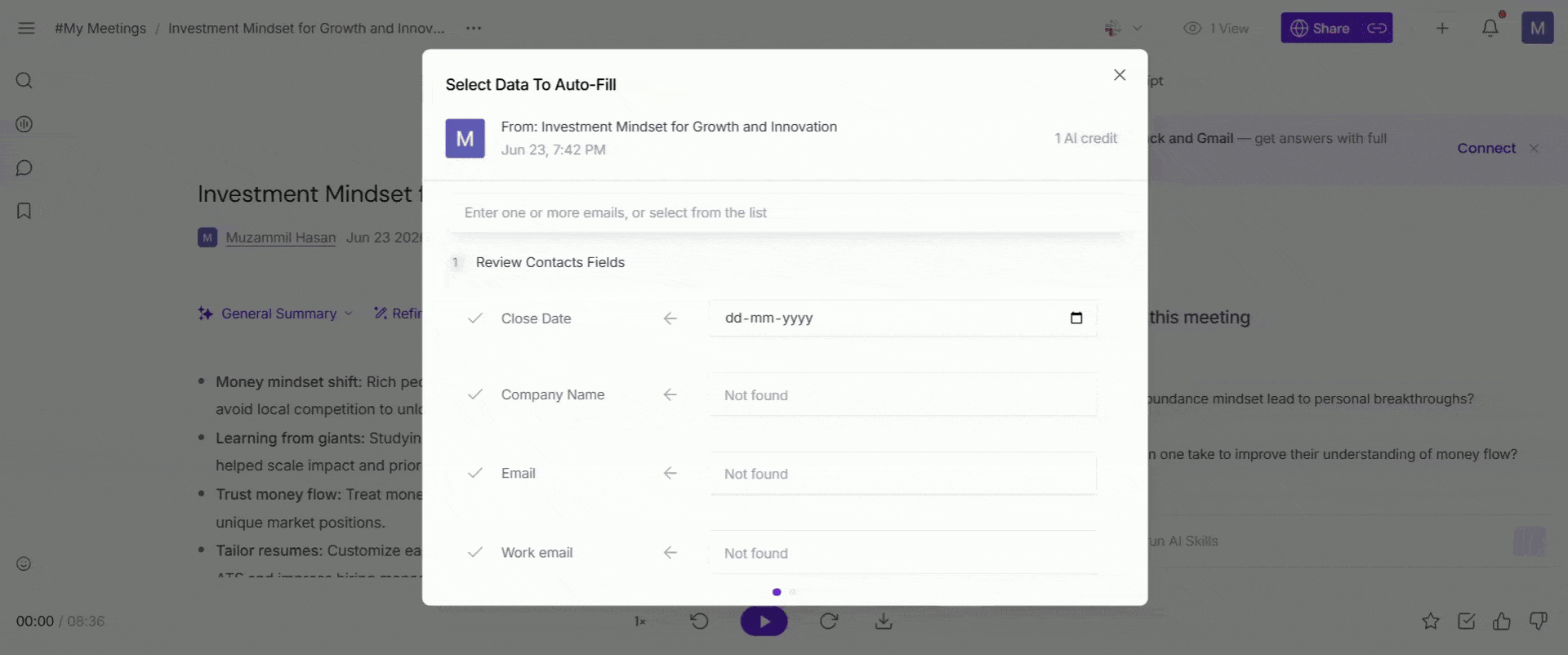Click the 00:00 playback time

click(x=35, y=622)
